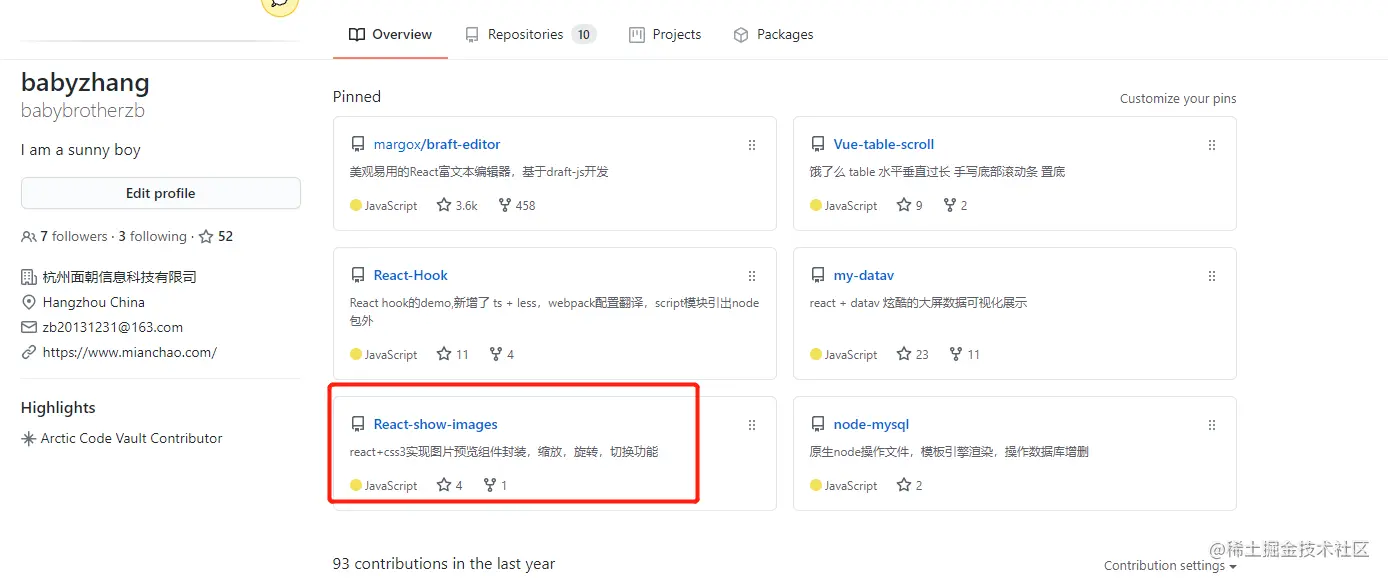Open the React-Hook repository link
Screen dimensions: 1388x578
tap(411, 275)
